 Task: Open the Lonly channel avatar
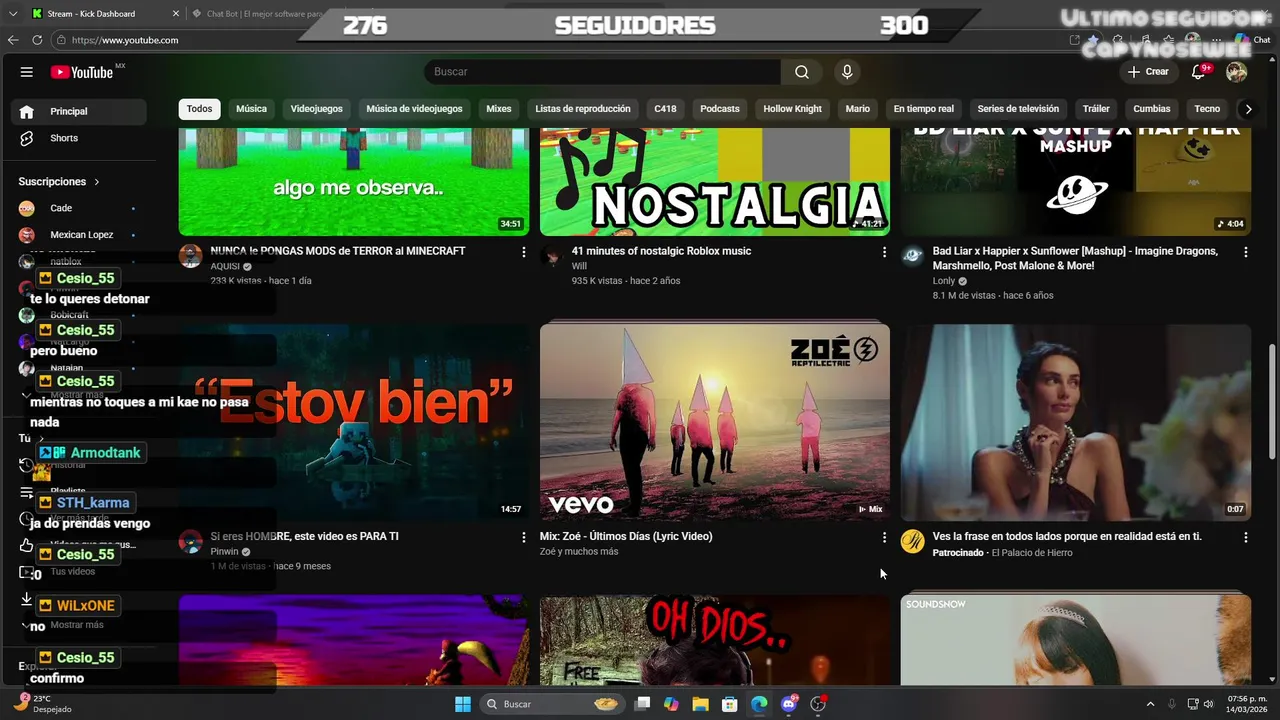(912, 256)
